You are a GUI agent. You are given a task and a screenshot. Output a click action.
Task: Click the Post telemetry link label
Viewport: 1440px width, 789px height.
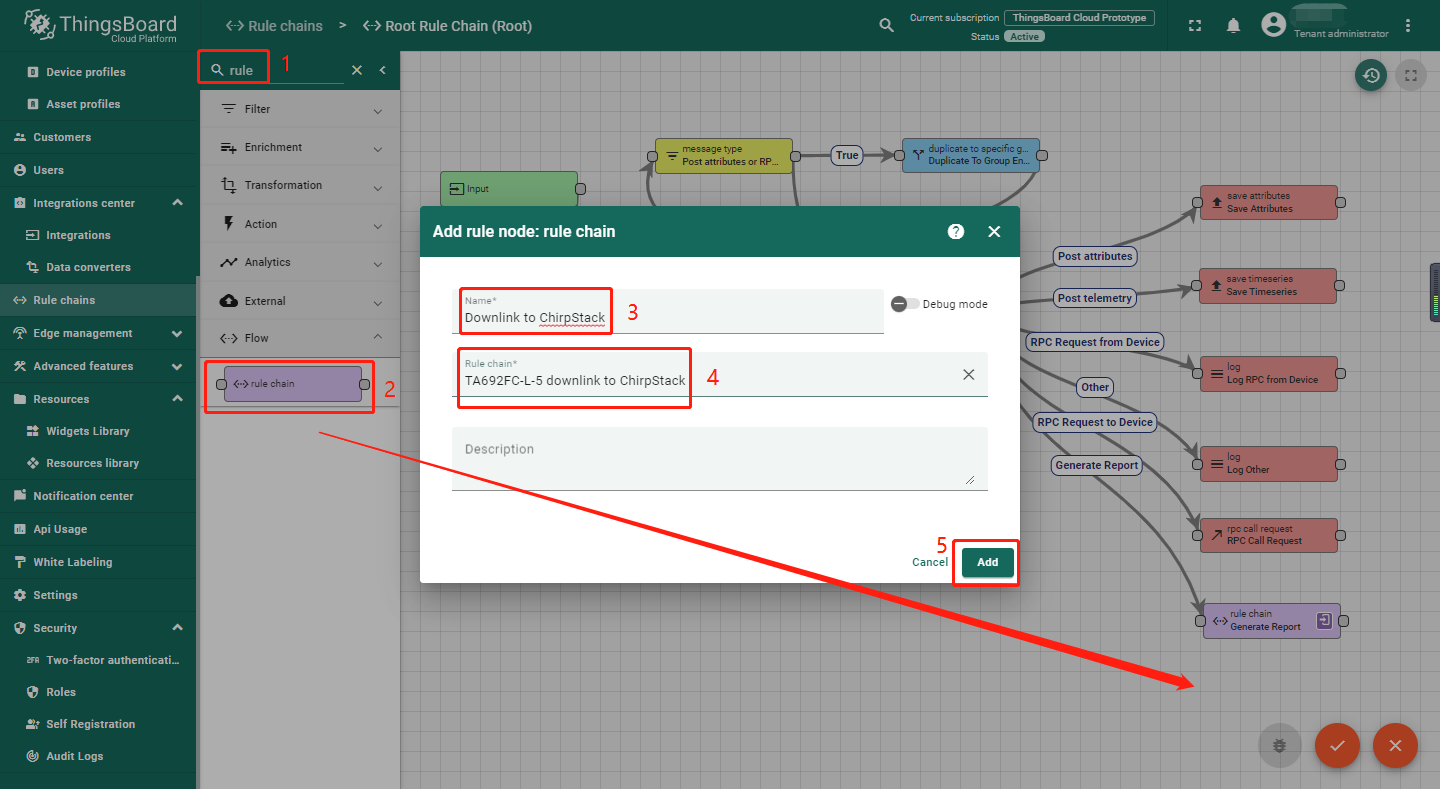click(x=1095, y=298)
